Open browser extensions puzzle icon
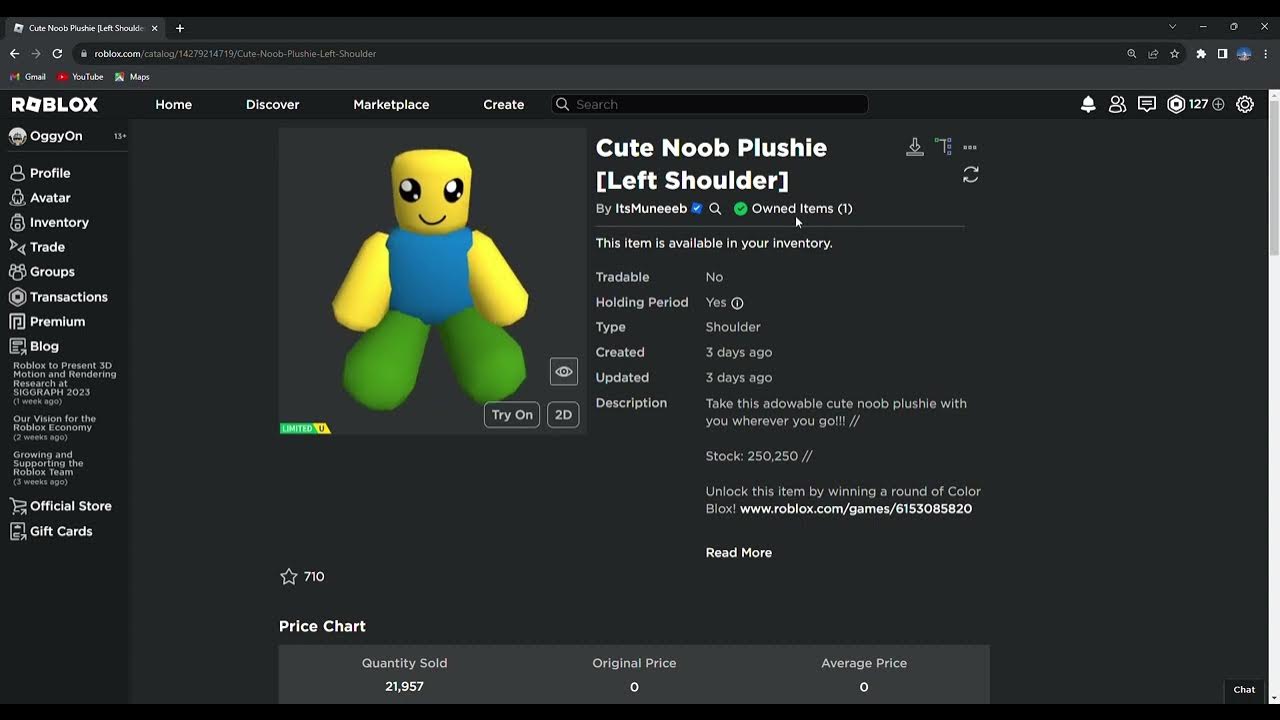The image size is (1280, 720). pos(1201,54)
